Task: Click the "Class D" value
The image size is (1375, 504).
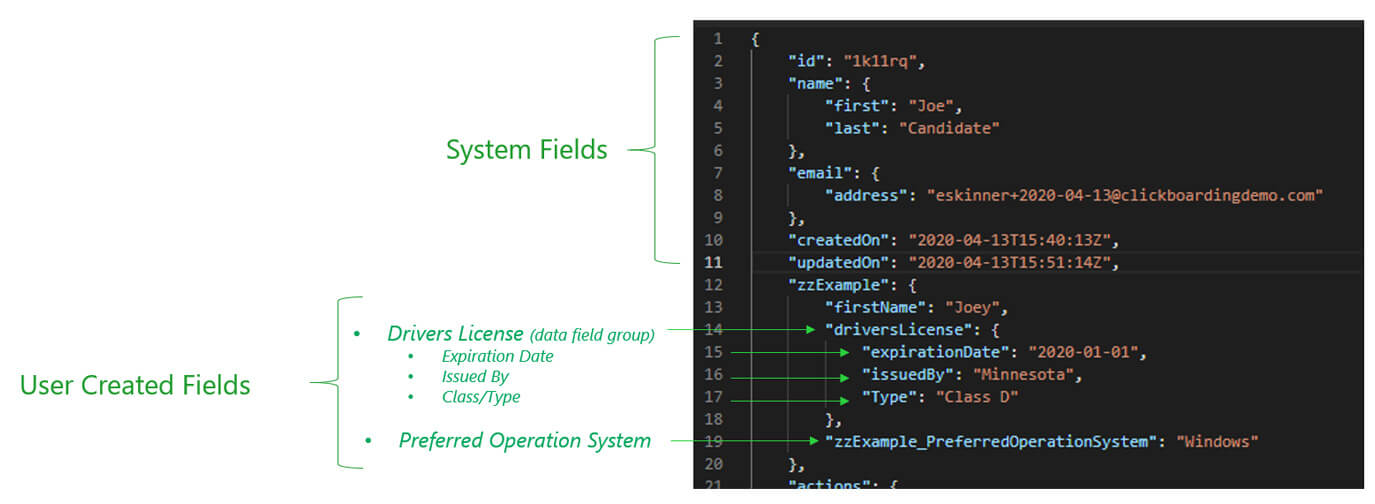Action: pos(975,397)
